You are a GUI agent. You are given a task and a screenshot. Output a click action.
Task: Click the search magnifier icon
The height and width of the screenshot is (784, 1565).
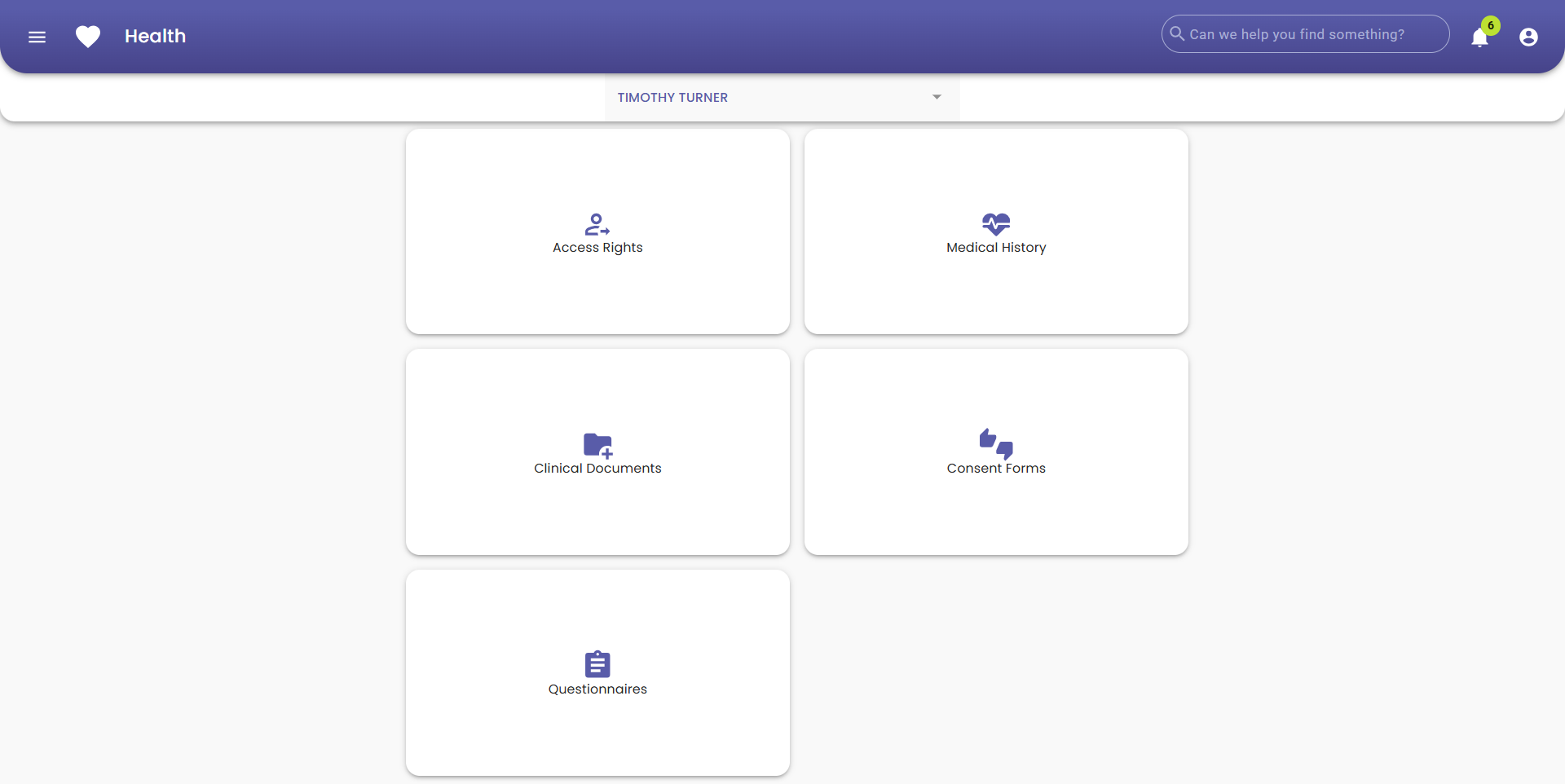(x=1177, y=33)
